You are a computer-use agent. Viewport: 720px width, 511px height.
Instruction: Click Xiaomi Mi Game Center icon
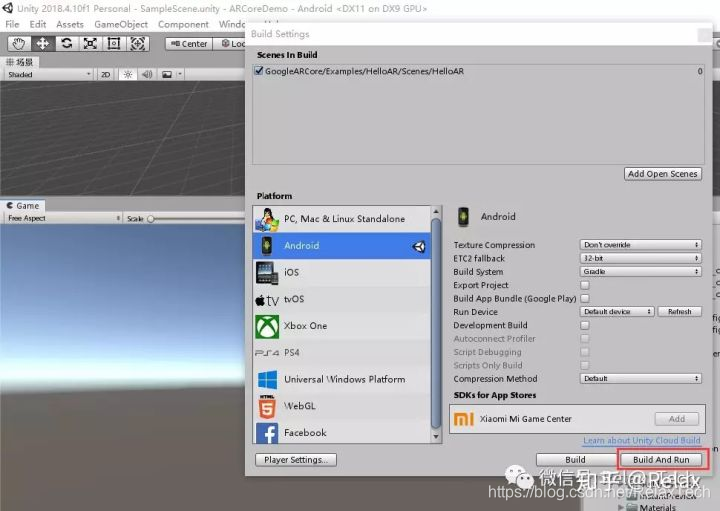click(x=463, y=419)
